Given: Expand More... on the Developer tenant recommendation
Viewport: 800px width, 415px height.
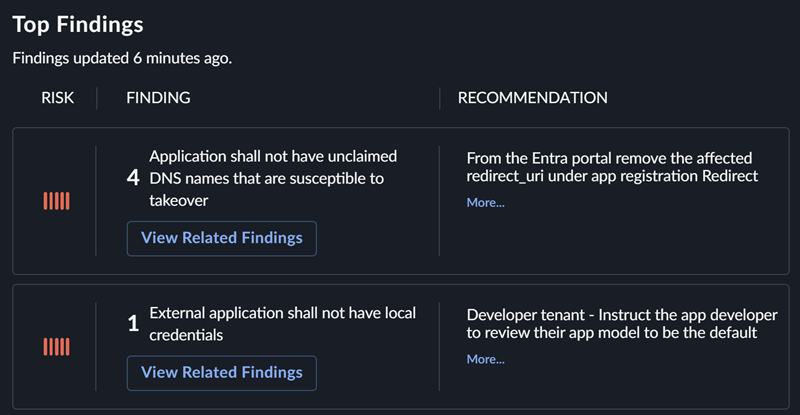Looking at the screenshot, I should point(485,359).
